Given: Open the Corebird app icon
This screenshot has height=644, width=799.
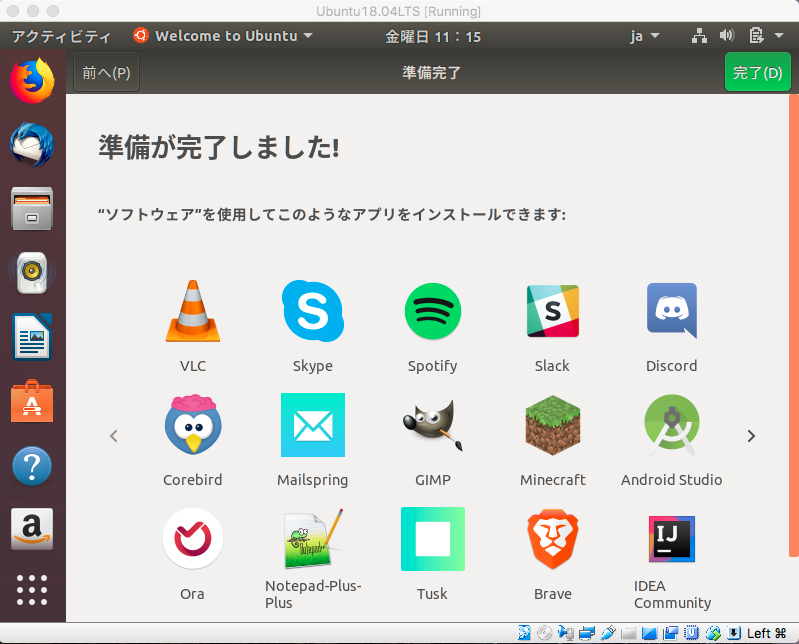Looking at the screenshot, I should (193, 425).
